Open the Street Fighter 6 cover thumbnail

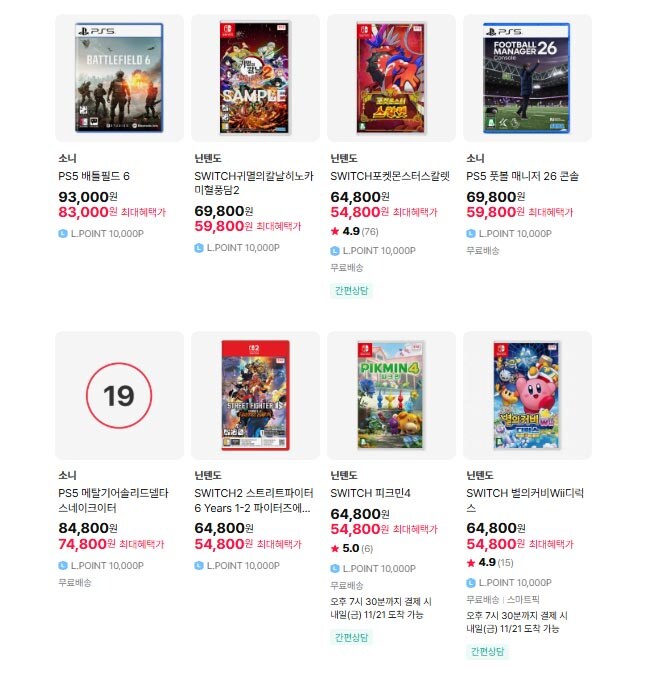(255, 395)
